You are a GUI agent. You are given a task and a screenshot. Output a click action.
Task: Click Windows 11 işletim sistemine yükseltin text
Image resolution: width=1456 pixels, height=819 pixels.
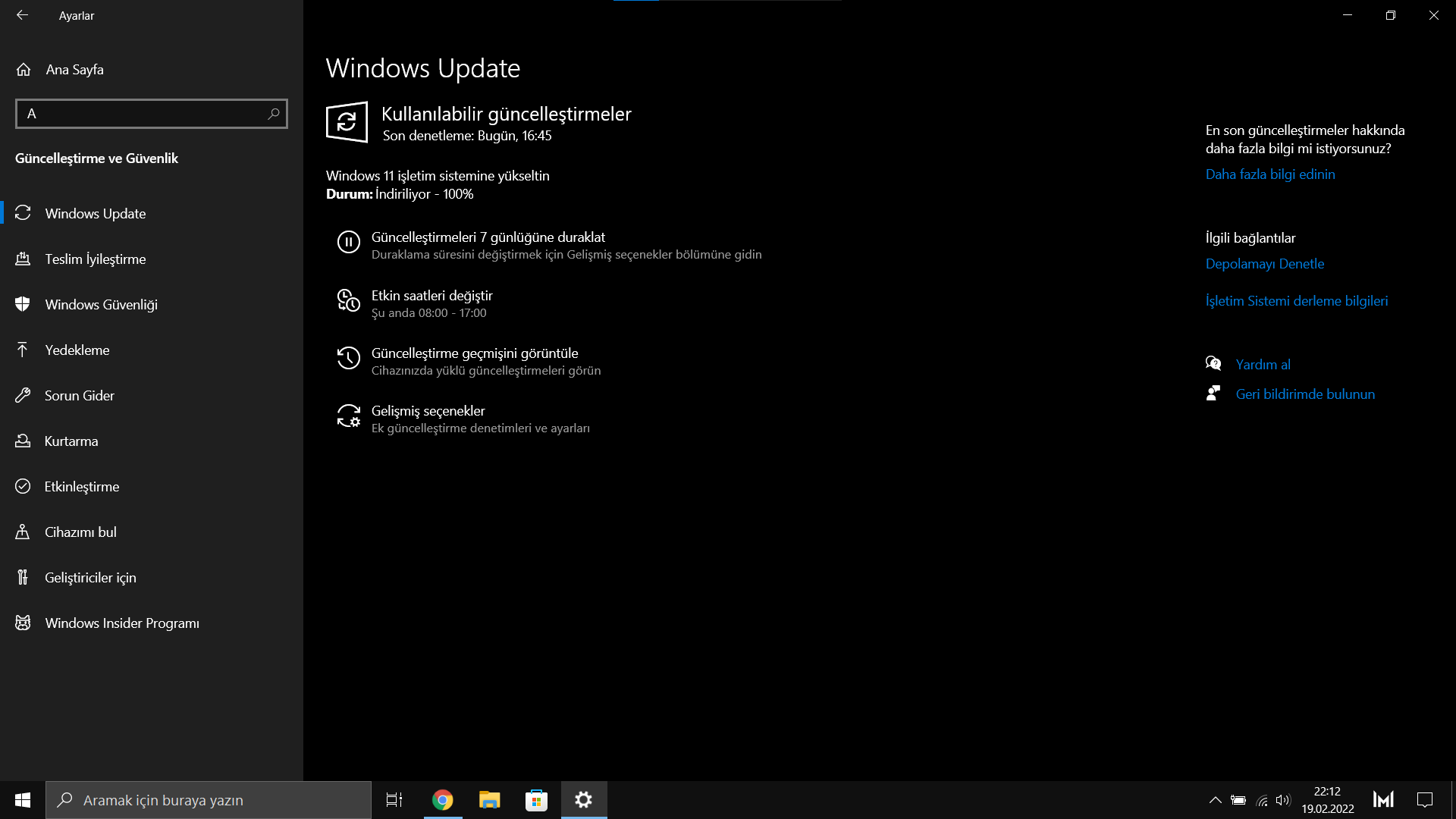[x=438, y=176]
